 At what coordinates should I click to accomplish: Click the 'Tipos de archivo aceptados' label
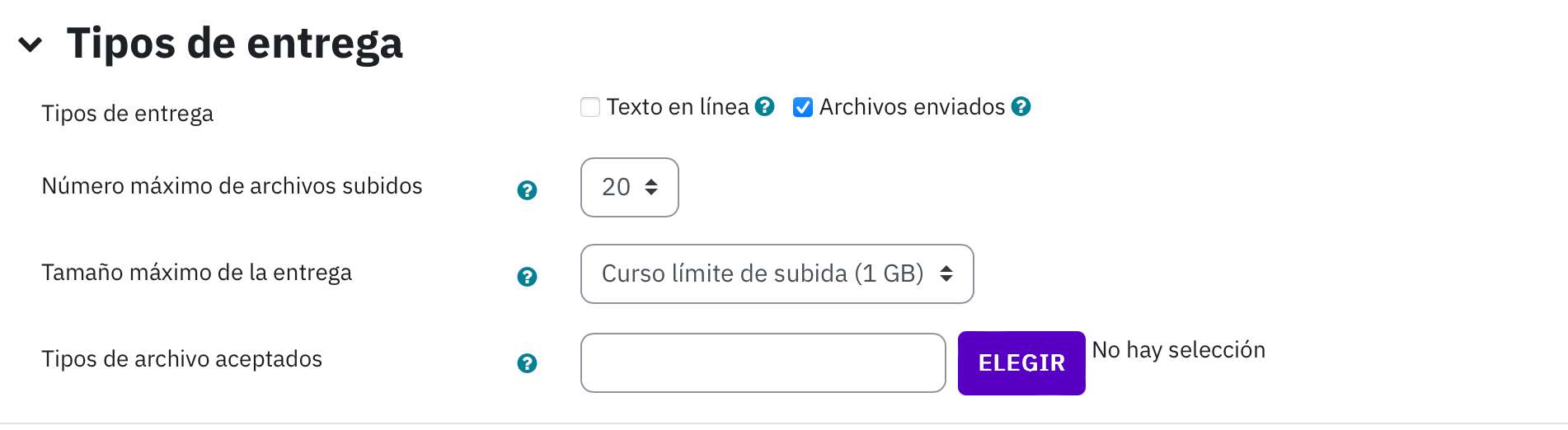click(x=182, y=359)
